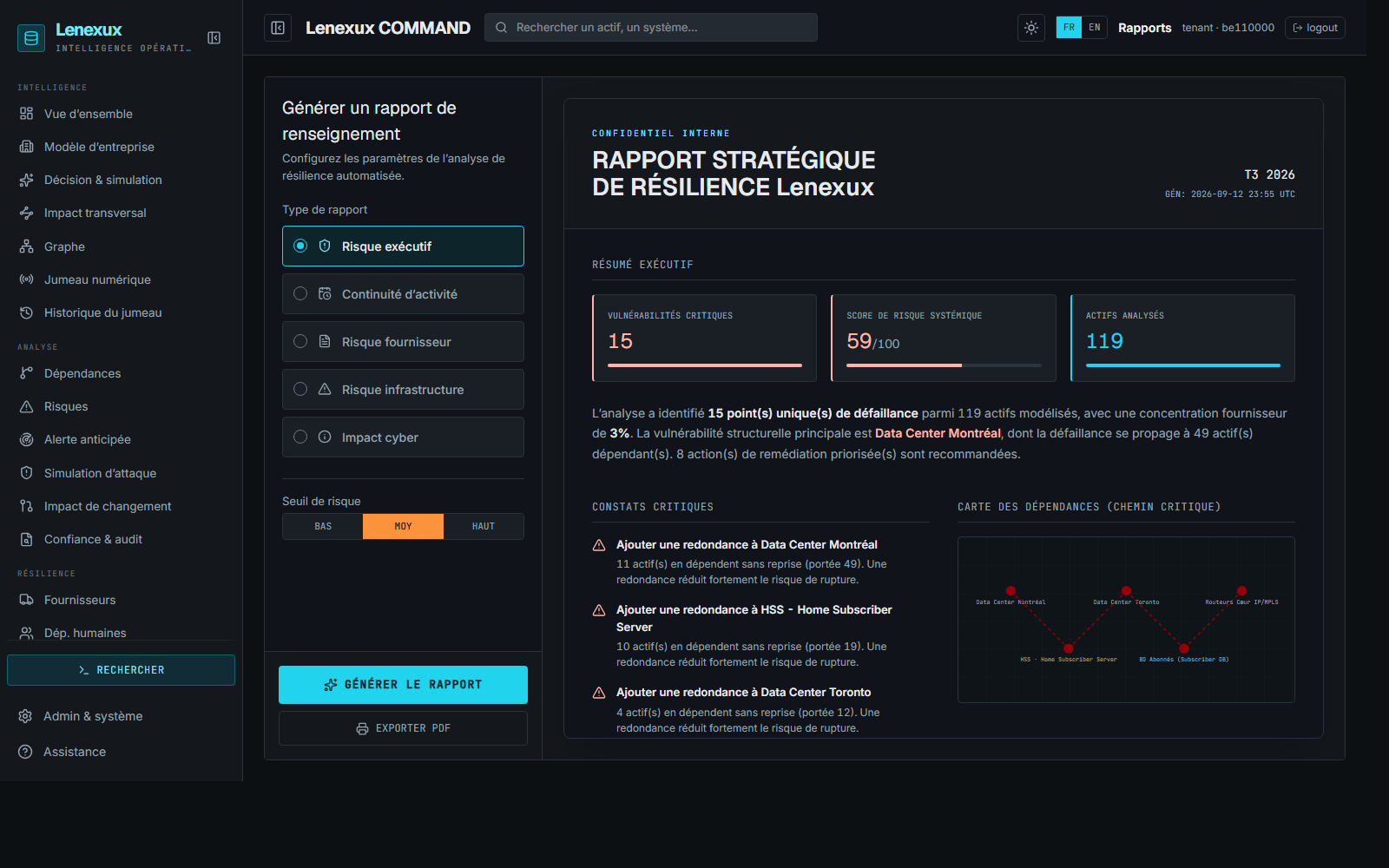Click the panel toggle icon left of Lenexux COMMAND
The height and width of the screenshot is (868, 1389).
[278, 28]
